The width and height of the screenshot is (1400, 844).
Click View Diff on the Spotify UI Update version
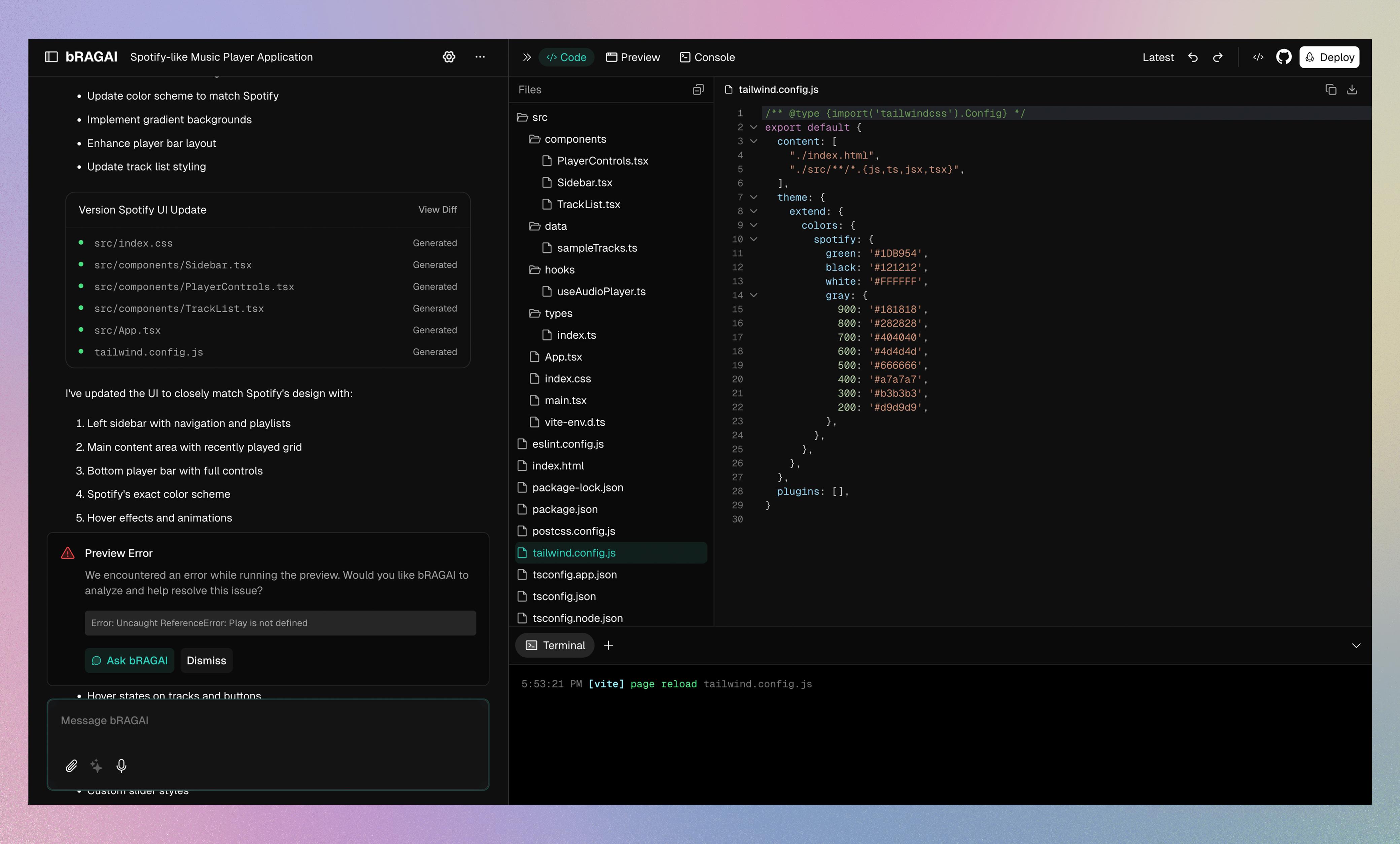coord(438,210)
